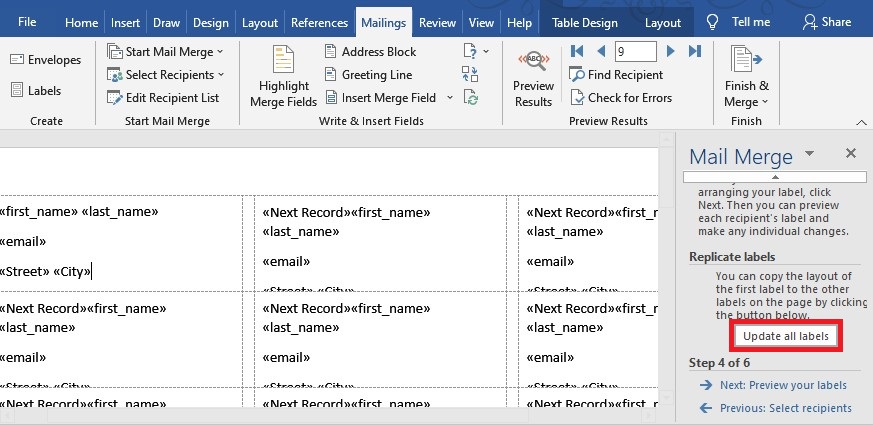Screen dimensions: 873x425
Task: Switch to the Home tab
Action: tap(81, 23)
